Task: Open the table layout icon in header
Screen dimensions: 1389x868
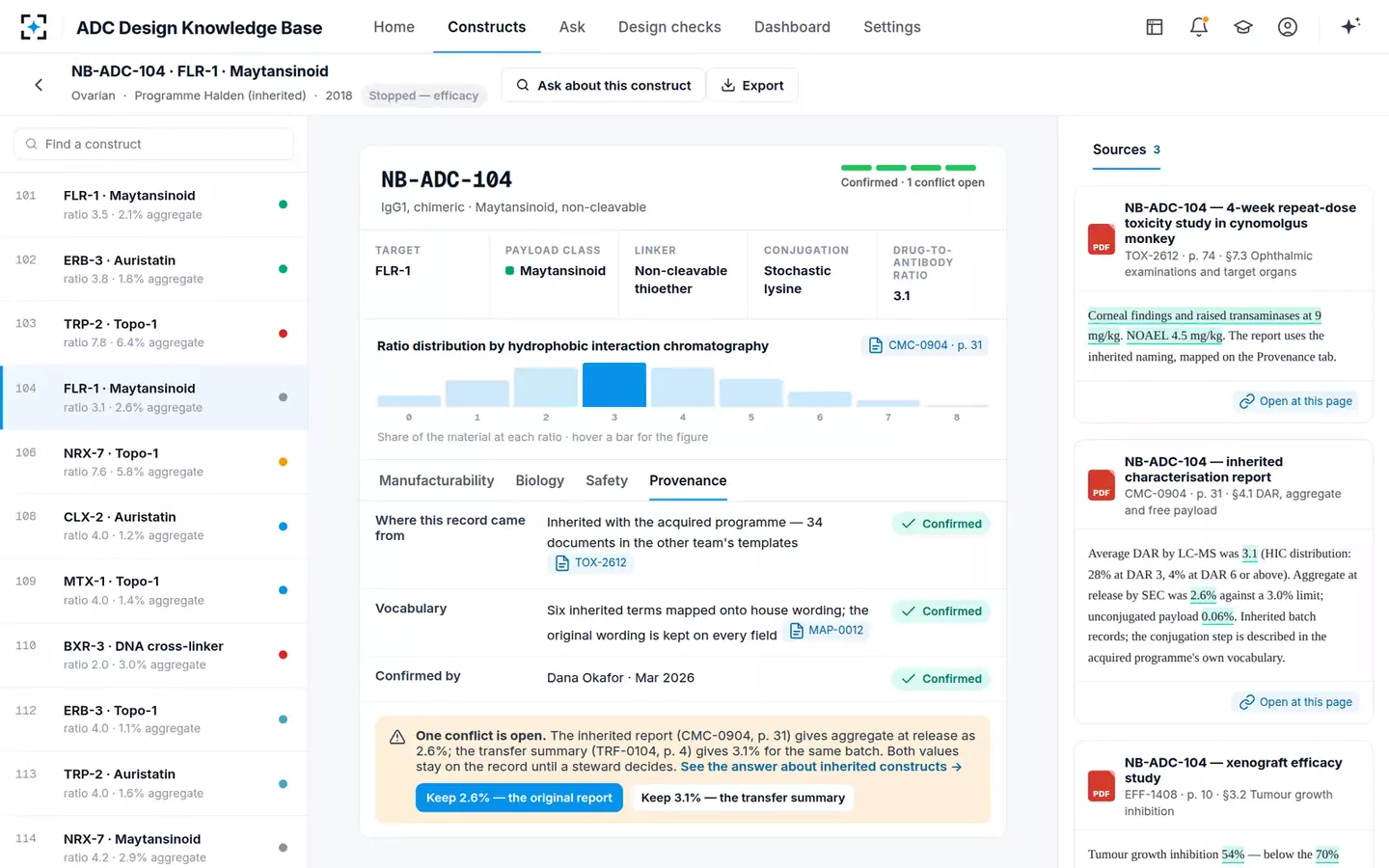Action: tap(1155, 27)
